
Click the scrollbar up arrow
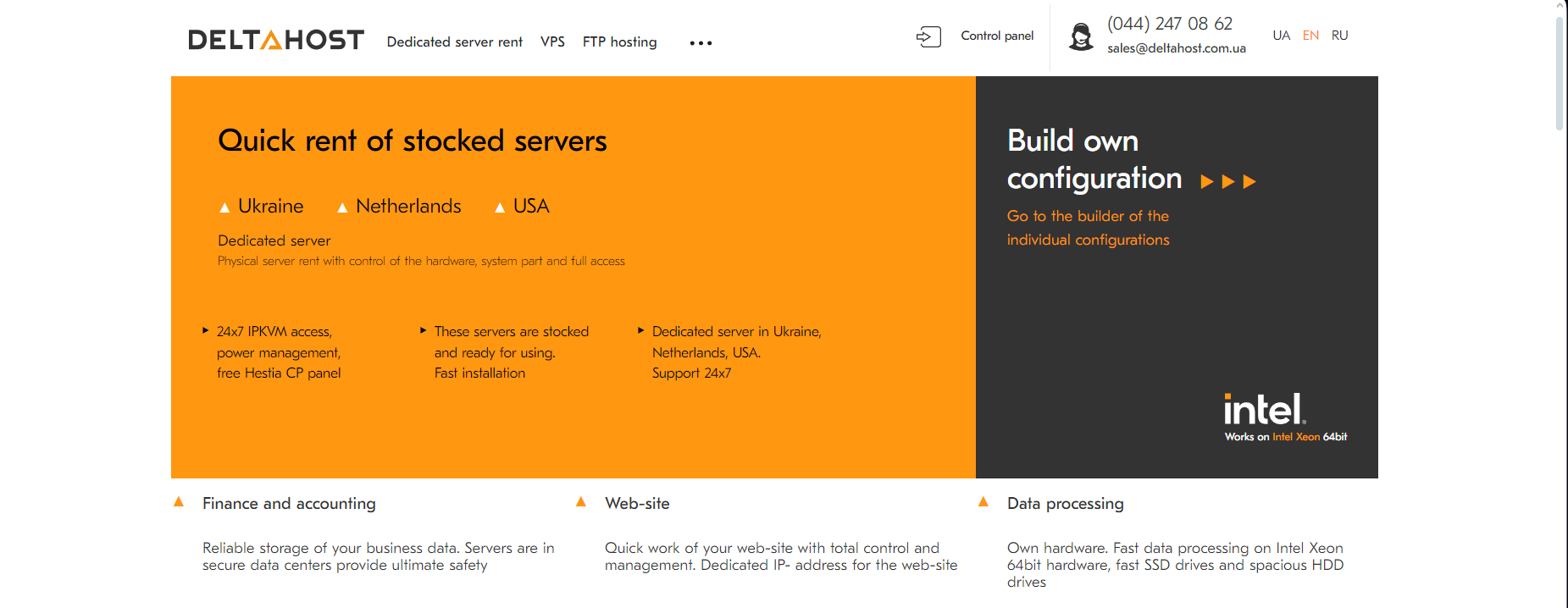(x=1560, y=6)
